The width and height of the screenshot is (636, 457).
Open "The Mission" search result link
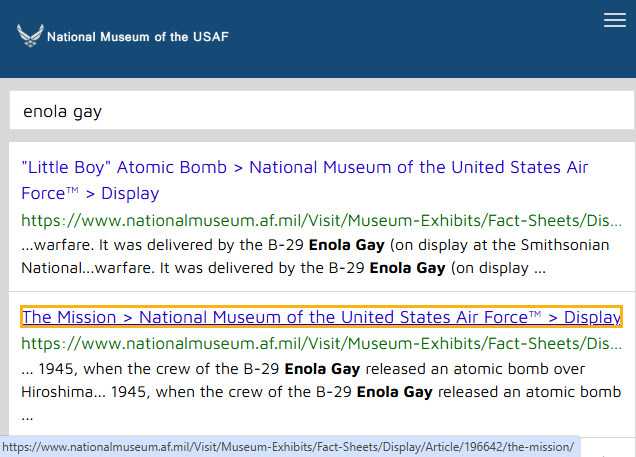point(321,317)
